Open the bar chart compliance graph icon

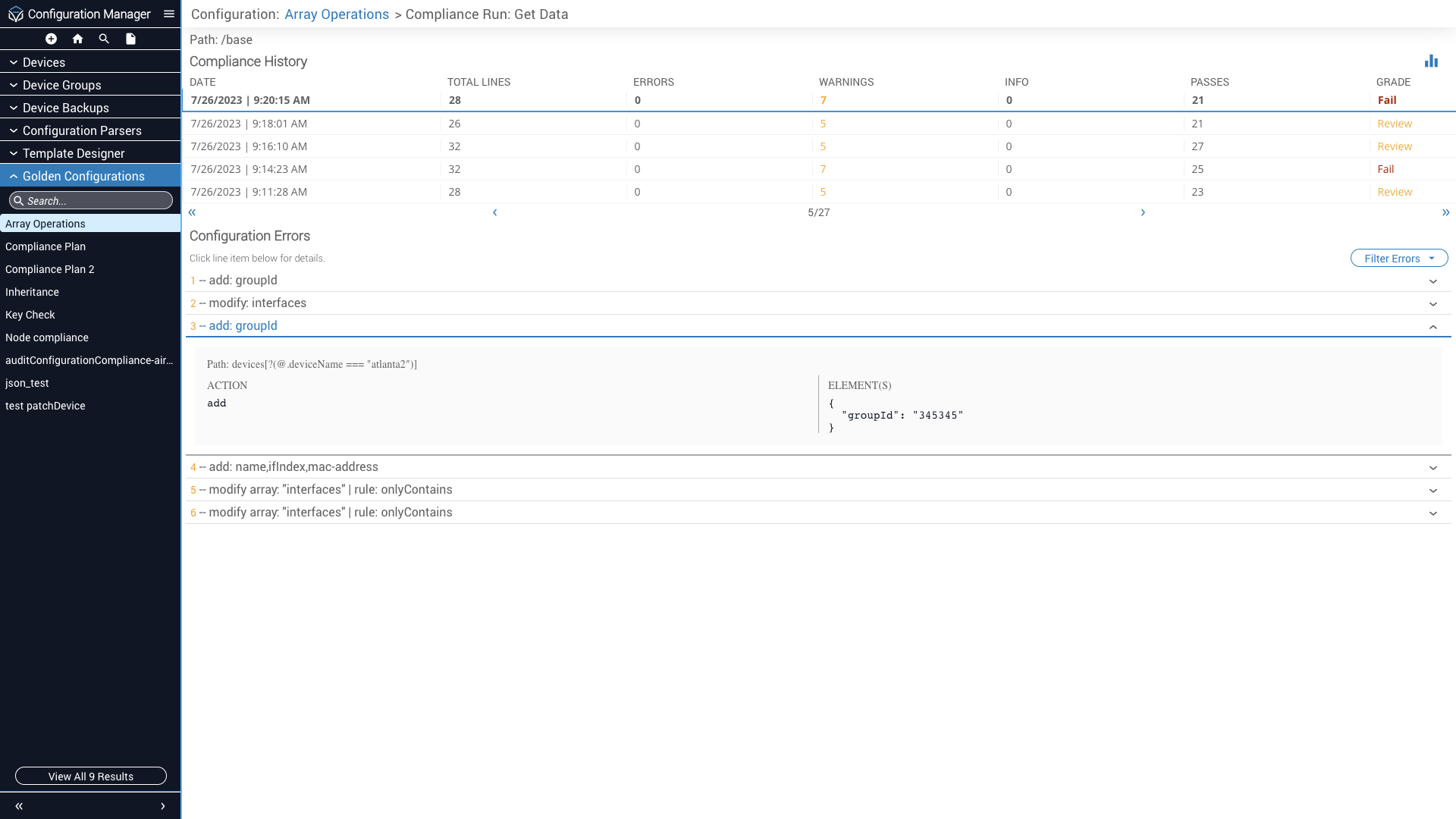[1431, 61]
